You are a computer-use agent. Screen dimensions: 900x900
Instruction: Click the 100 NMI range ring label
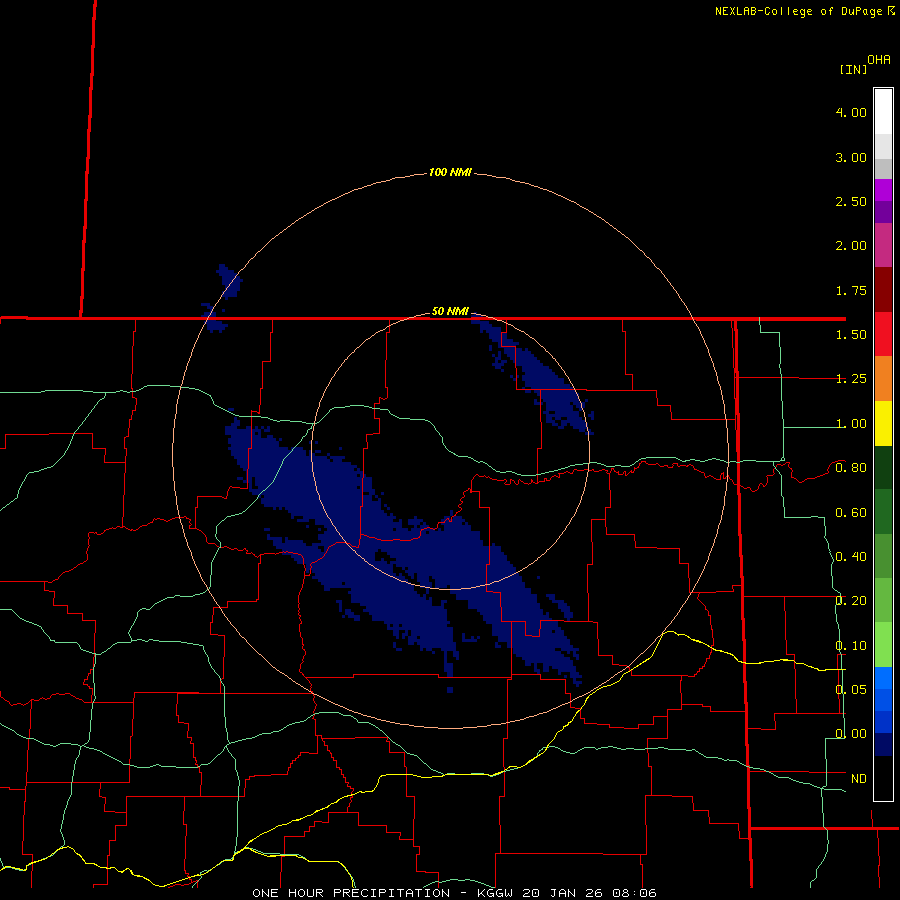click(450, 172)
